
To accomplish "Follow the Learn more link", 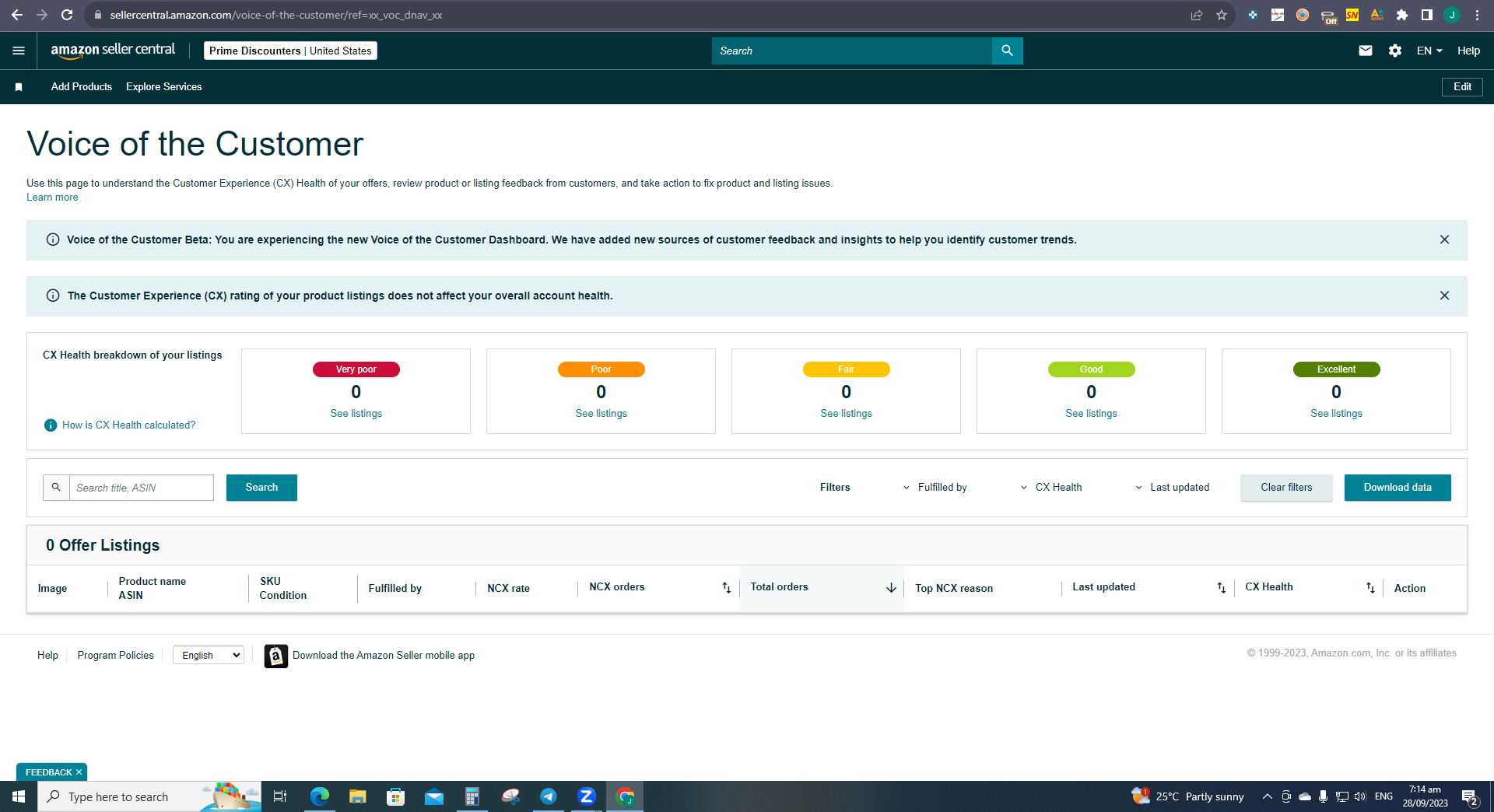I will pyautogui.click(x=52, y=198).
